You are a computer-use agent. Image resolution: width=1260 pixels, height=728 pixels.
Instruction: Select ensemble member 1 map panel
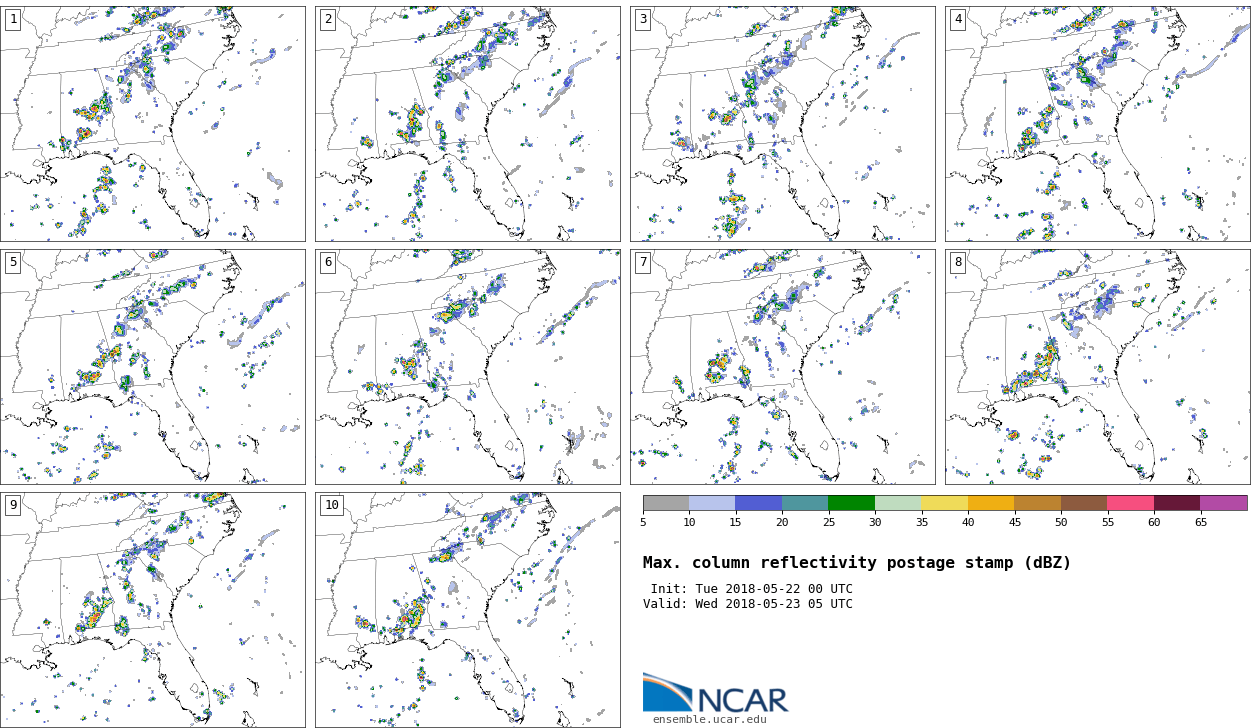point(153,124)
